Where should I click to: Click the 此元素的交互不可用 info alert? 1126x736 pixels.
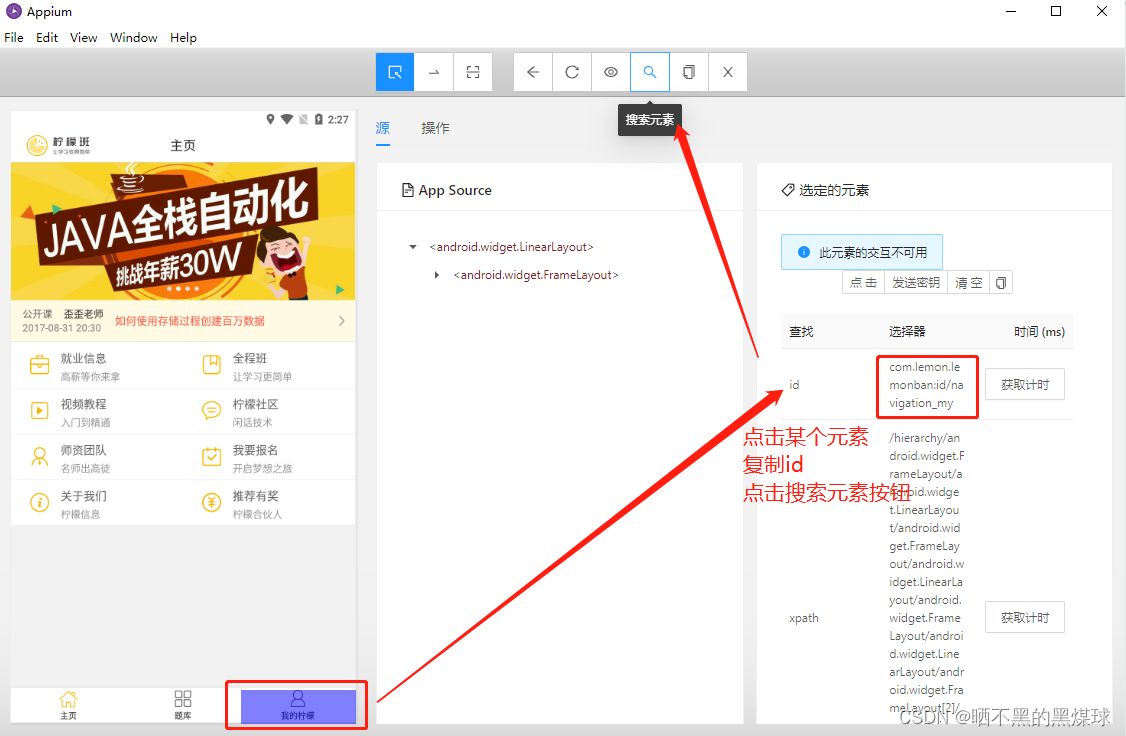[x=862, y=252]
